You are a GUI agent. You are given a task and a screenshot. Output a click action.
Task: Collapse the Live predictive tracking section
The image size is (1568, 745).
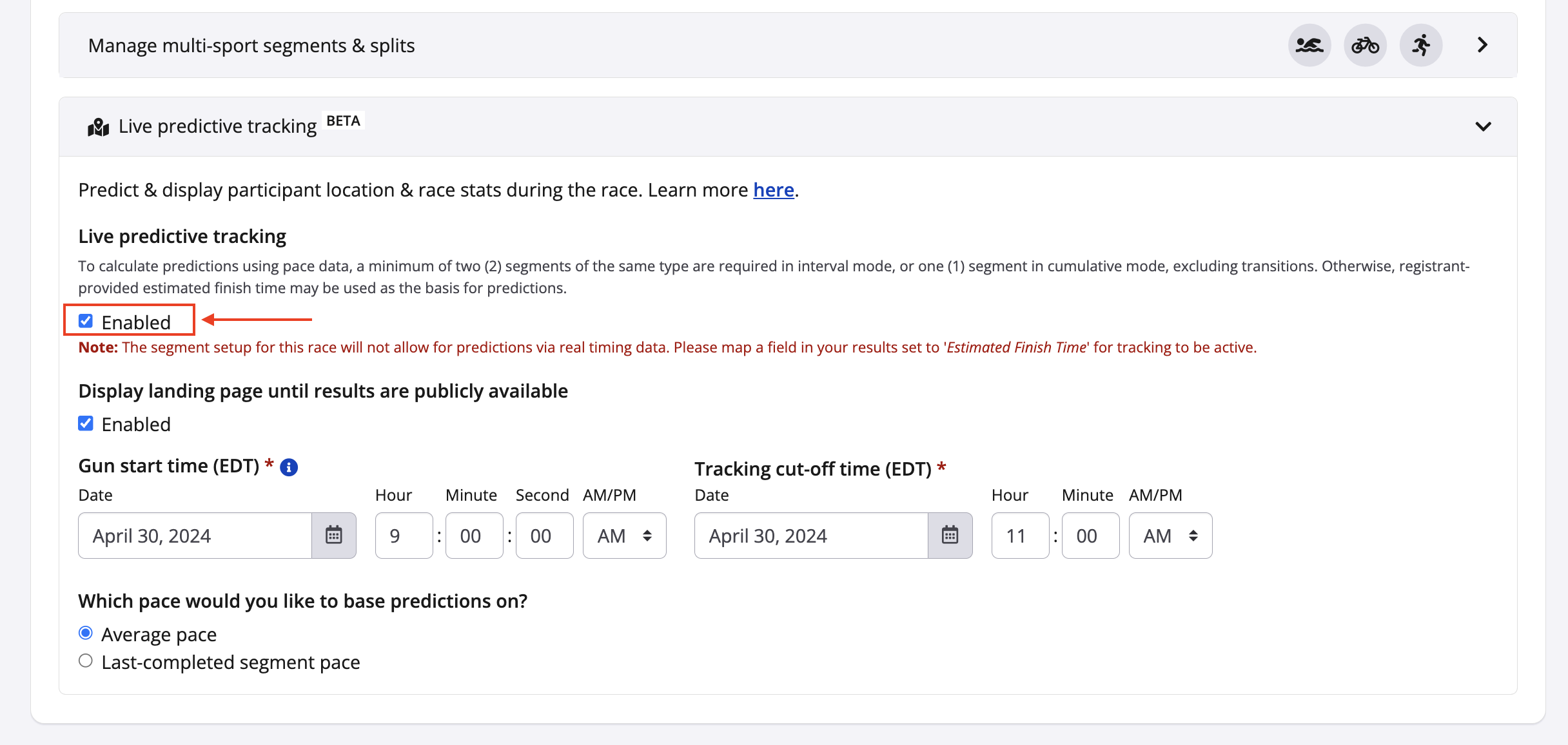pyautogui.click(x=1483, y=126)
